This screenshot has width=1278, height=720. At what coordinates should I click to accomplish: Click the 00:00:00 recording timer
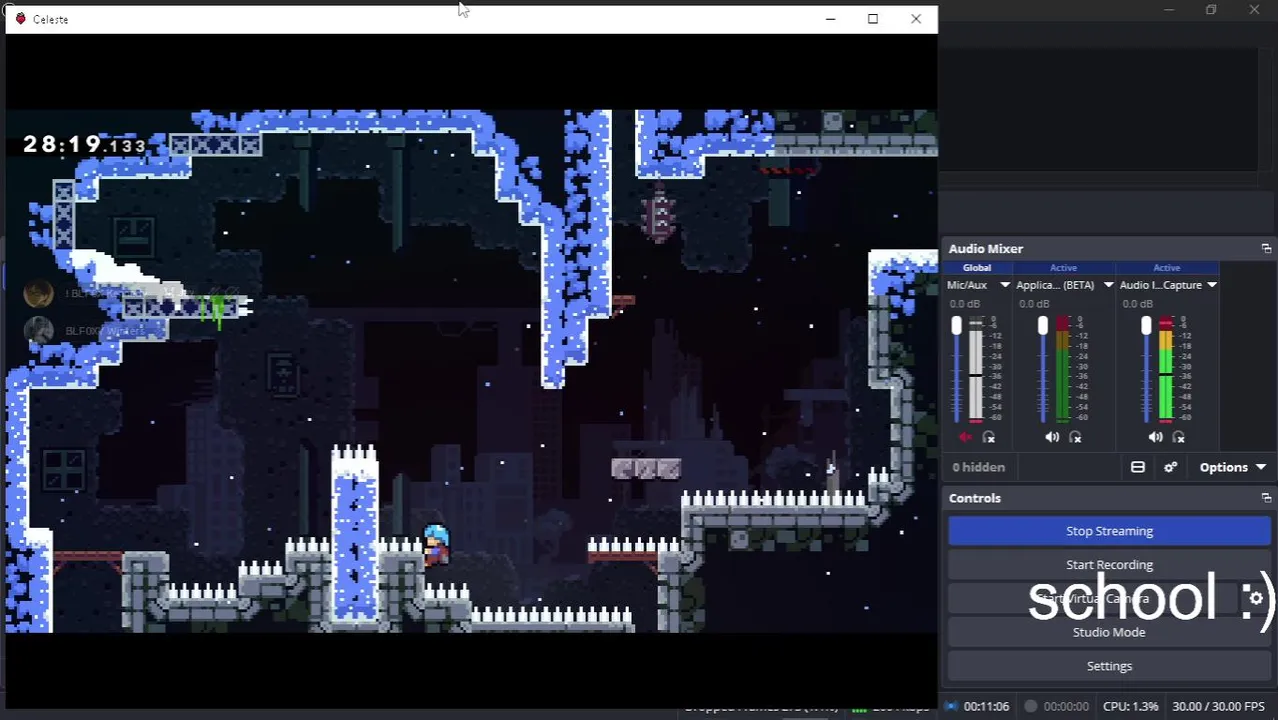click(1066, 706)
